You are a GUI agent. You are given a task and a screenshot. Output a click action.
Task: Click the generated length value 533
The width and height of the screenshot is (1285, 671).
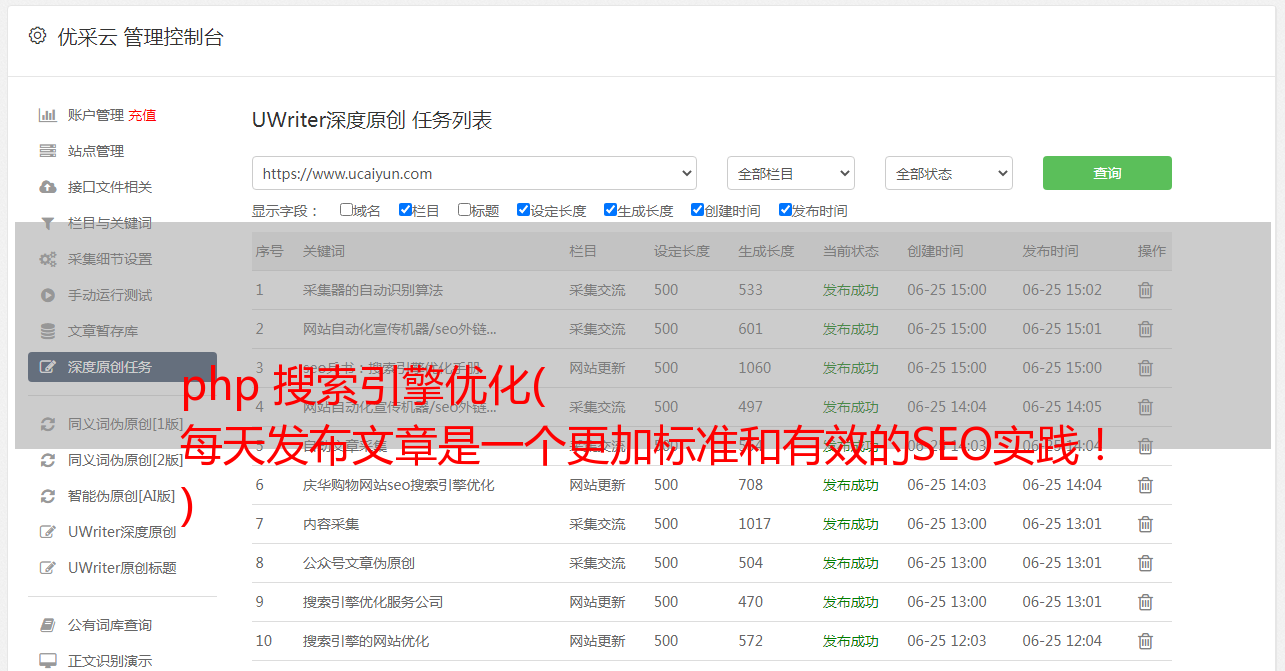[x=750, y=290]
